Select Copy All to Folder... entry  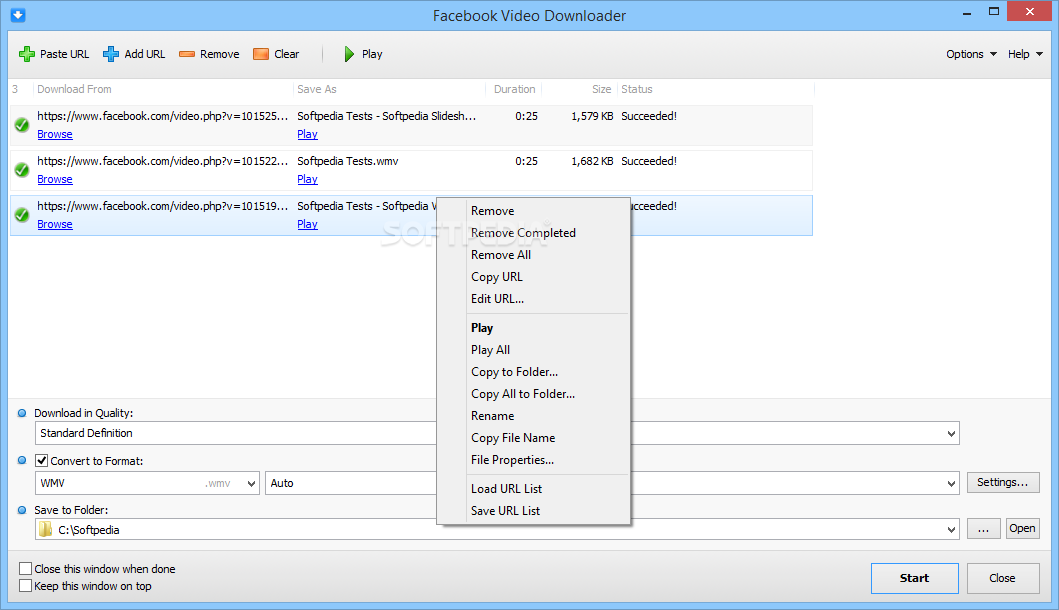coord(523,394)
